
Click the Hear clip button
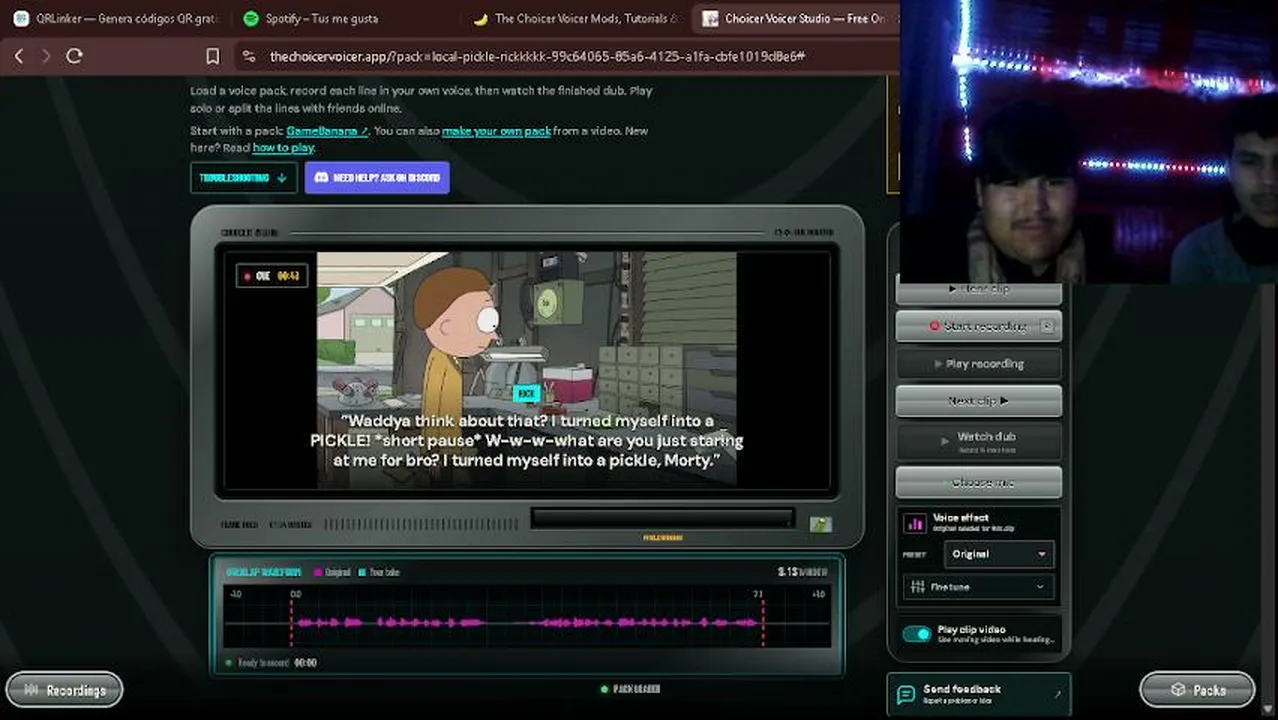pos(979,290)
